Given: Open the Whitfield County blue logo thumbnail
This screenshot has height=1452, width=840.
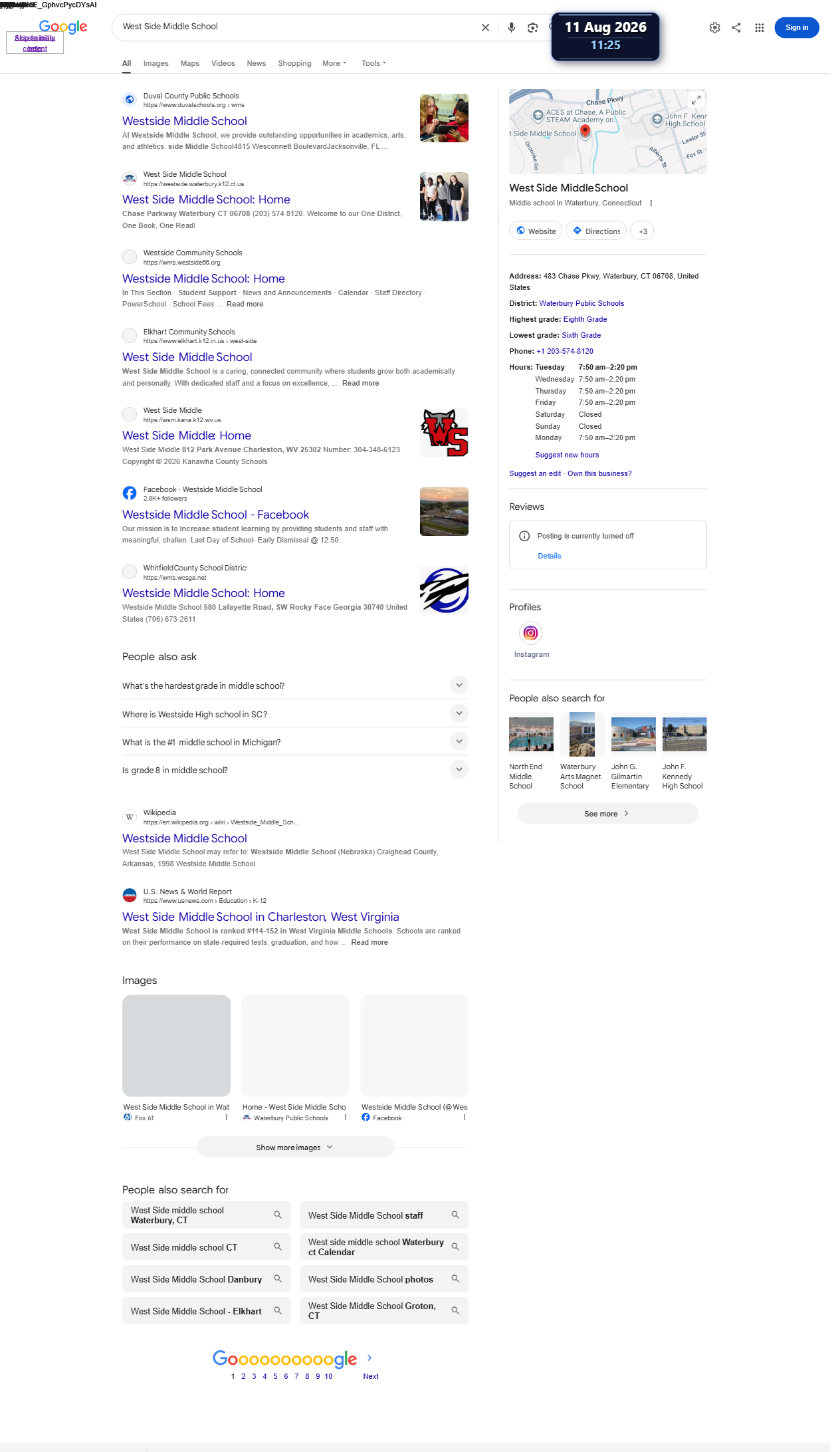Looking at the screenshot, I should (444, 590).
